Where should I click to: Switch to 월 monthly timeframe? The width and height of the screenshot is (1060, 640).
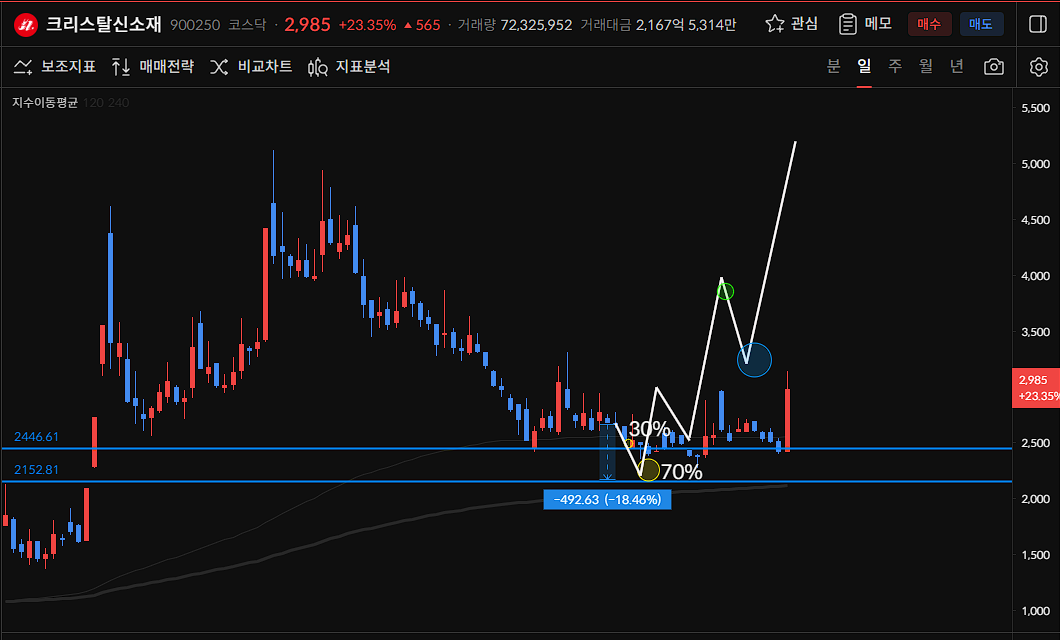[925, 66]
